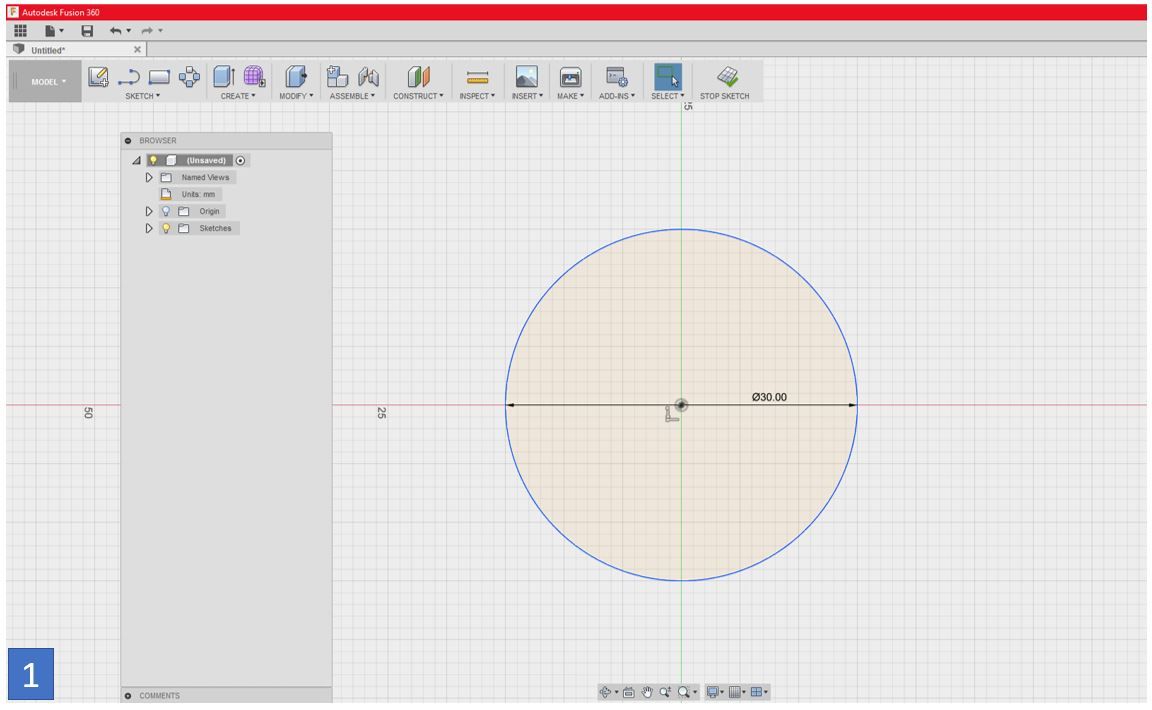Expand the Sketches folder

pos(149,229)
